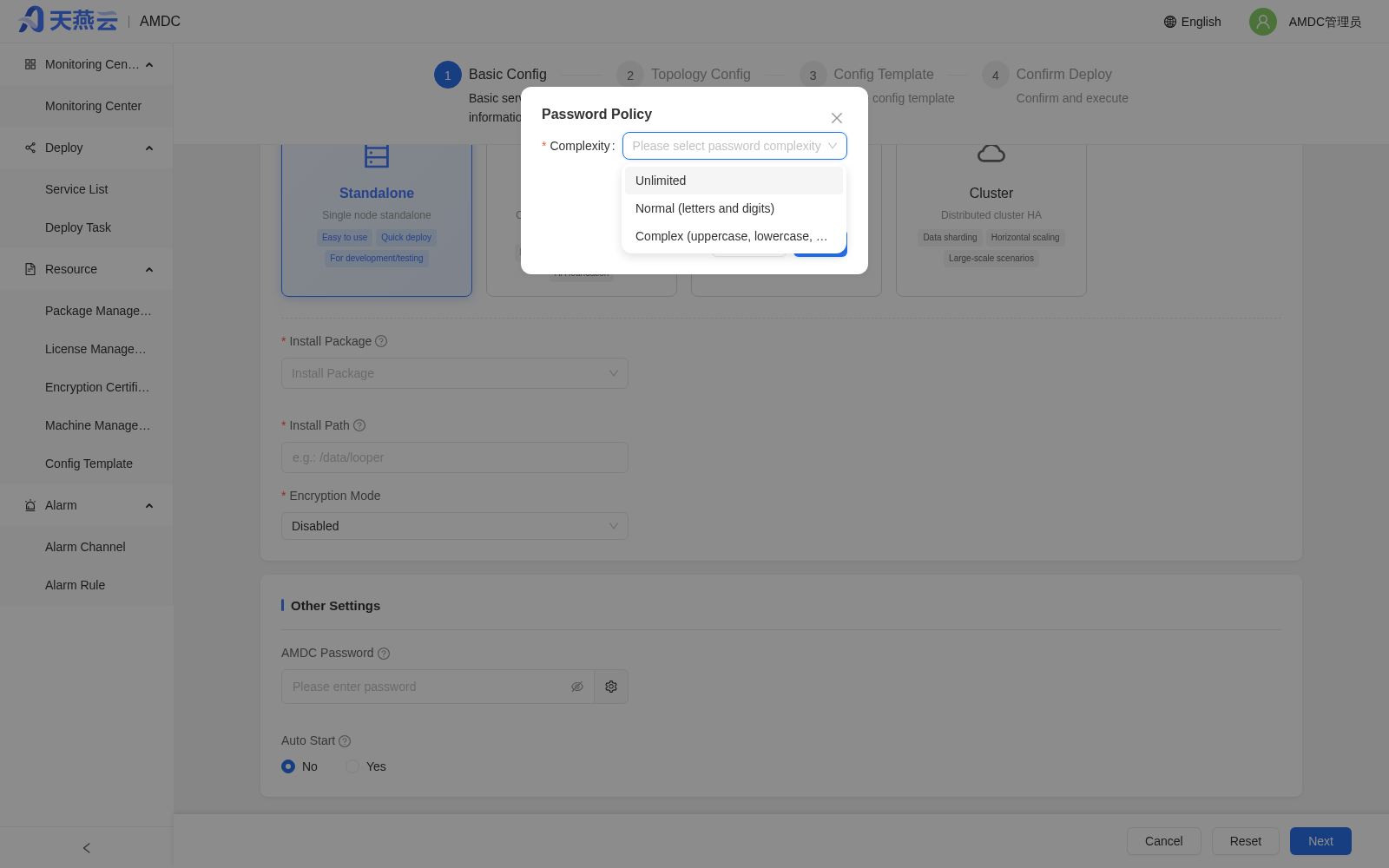This screenshot has height=868, width=1389.
Task: Collapse the Alarm menu group chevron
Action: (x=149, y=505)
